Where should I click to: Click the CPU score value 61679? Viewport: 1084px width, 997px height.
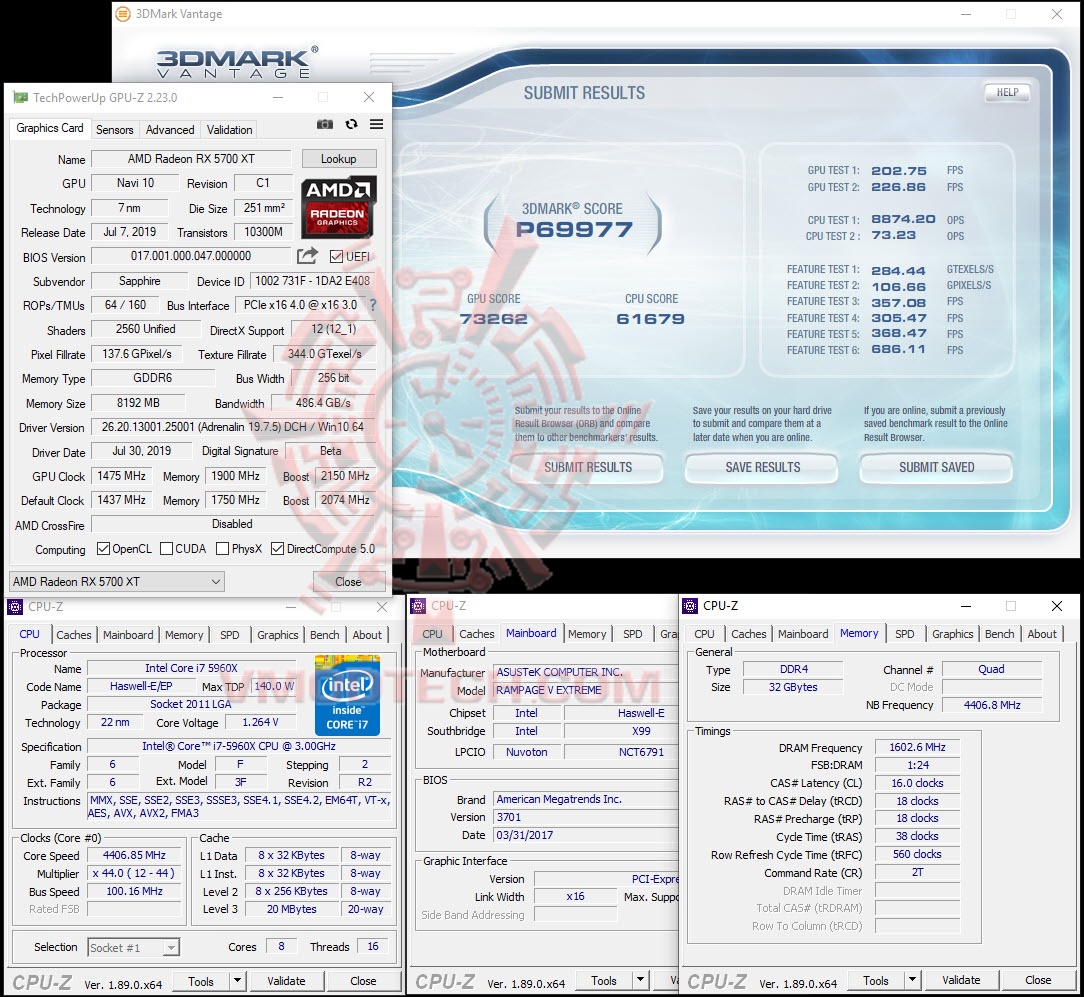point(651,319)
